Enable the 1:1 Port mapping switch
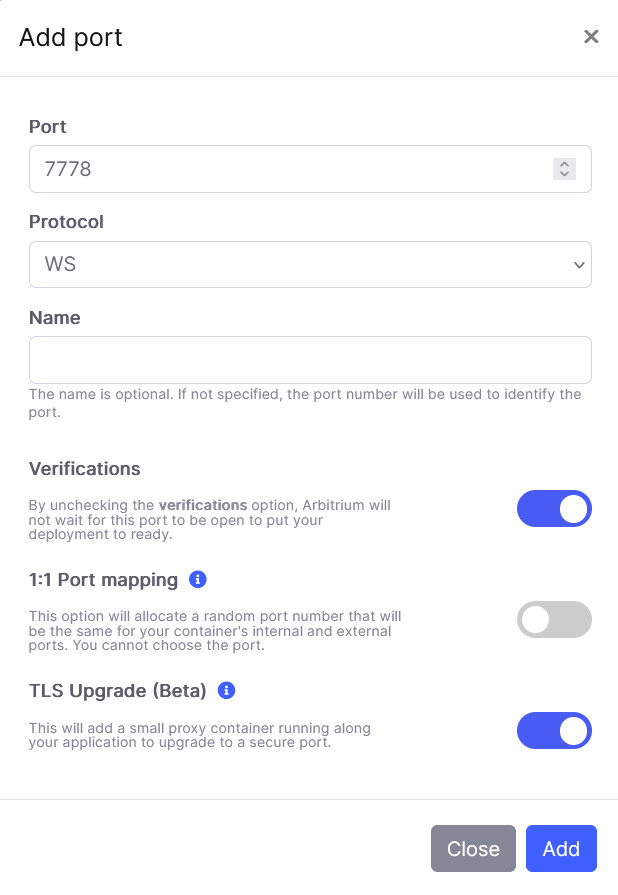 pos(554,619)
